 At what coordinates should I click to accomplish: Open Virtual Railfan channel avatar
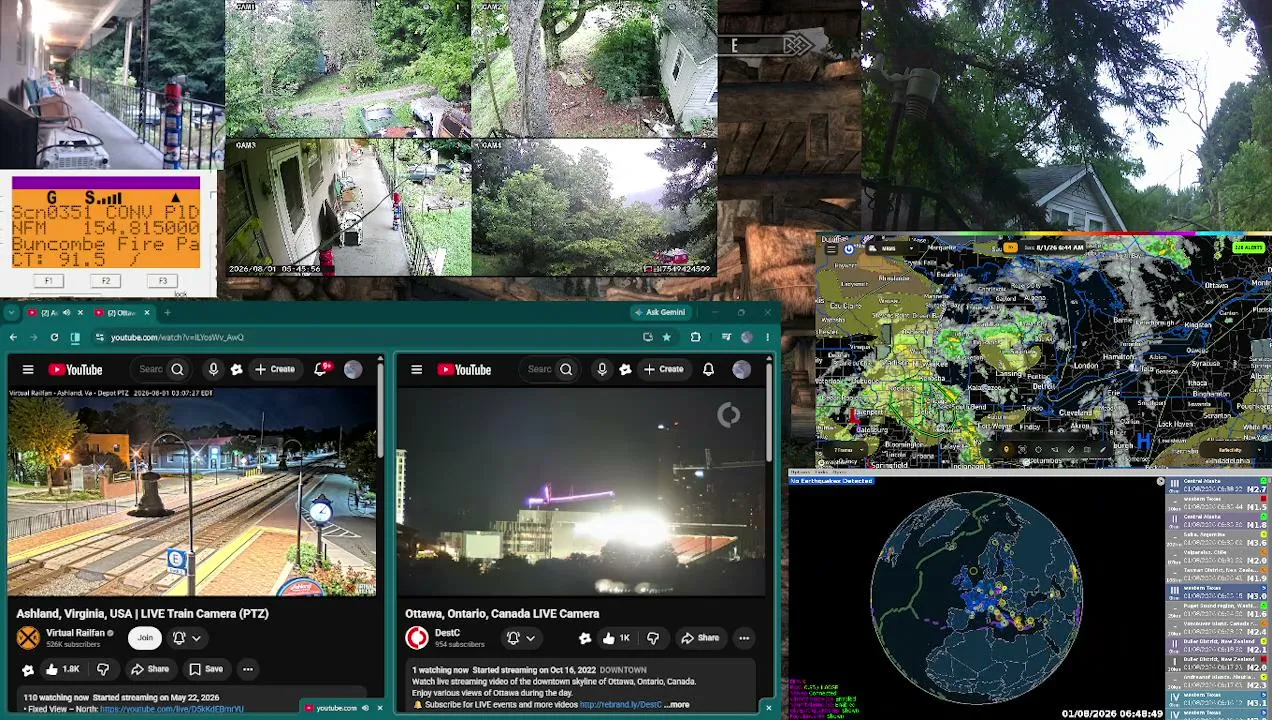28,637
